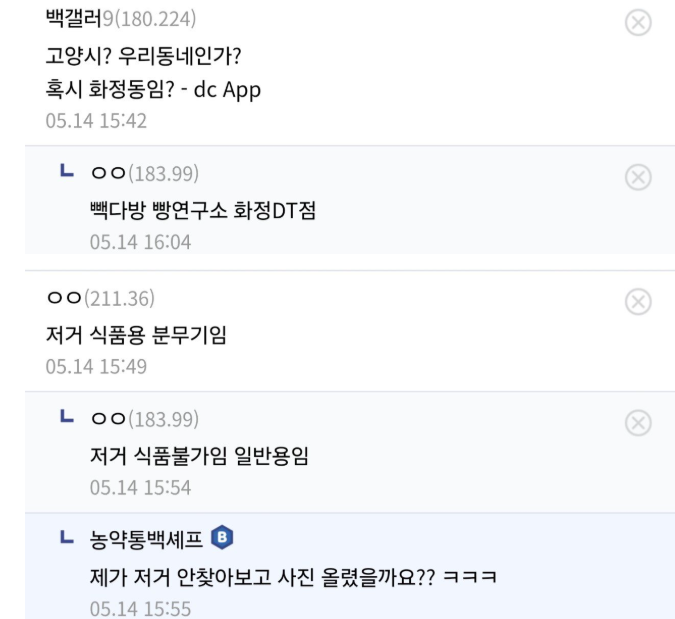Click ㅇㅇ(183.99) nickname above 식품불가임 reply
The height and width of the screenshot is (619, 675).
(145, 419)
